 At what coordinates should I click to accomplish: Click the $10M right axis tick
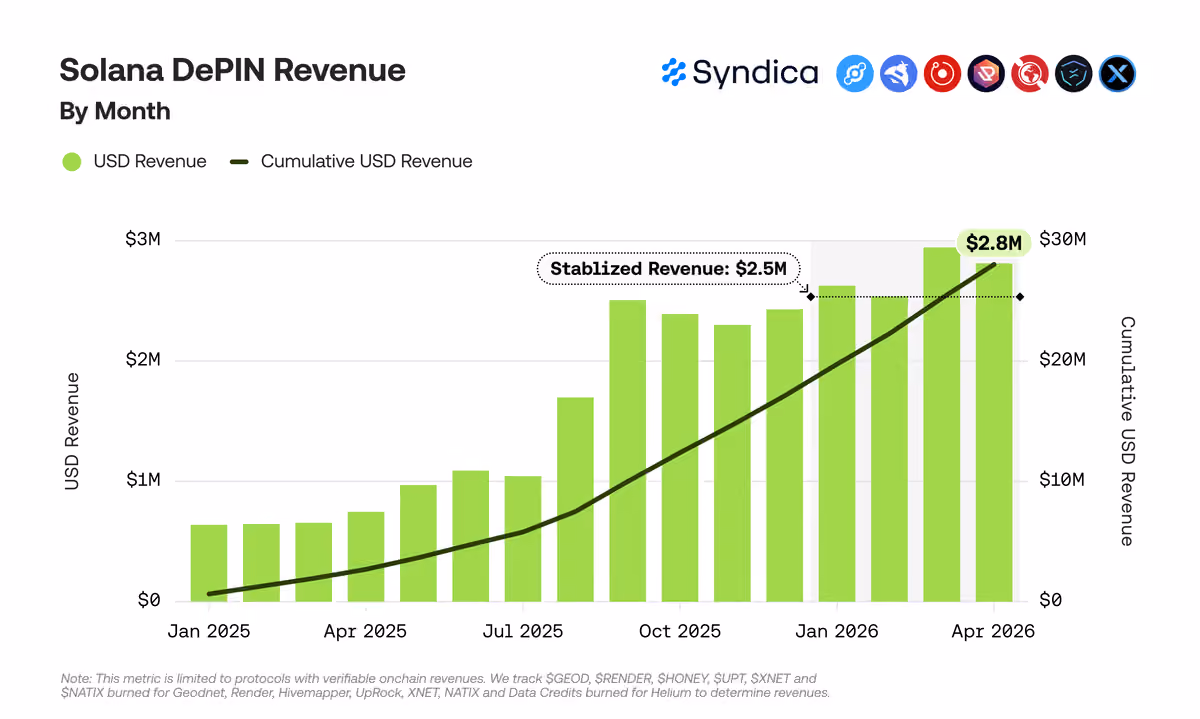coord(1061,480)
